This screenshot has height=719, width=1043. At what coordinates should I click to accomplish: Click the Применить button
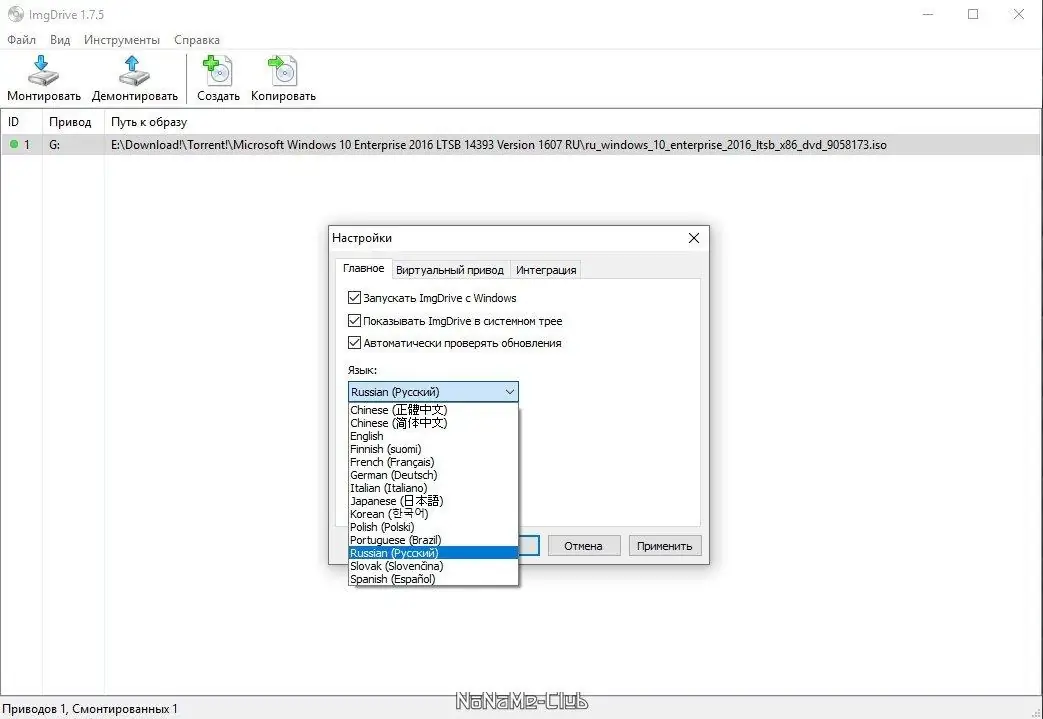click(x=665, y=546)
